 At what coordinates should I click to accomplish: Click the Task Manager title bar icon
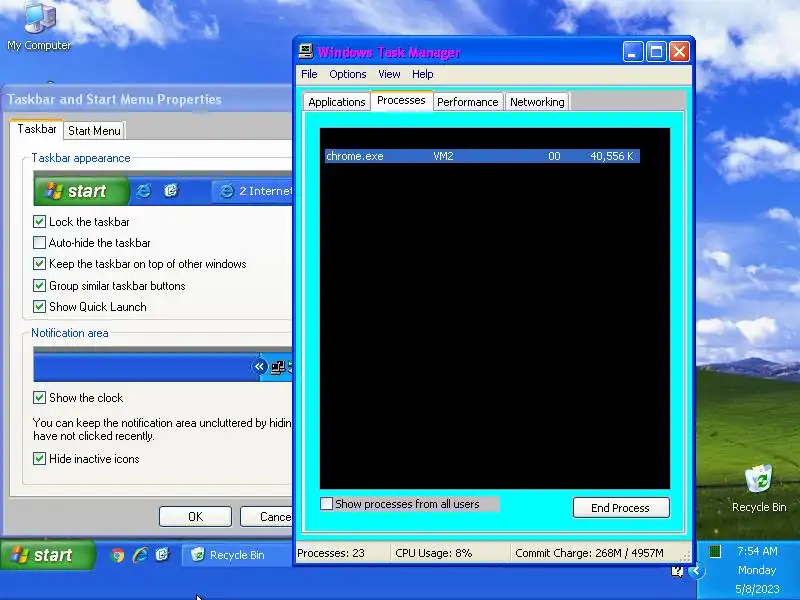[306, 51]
